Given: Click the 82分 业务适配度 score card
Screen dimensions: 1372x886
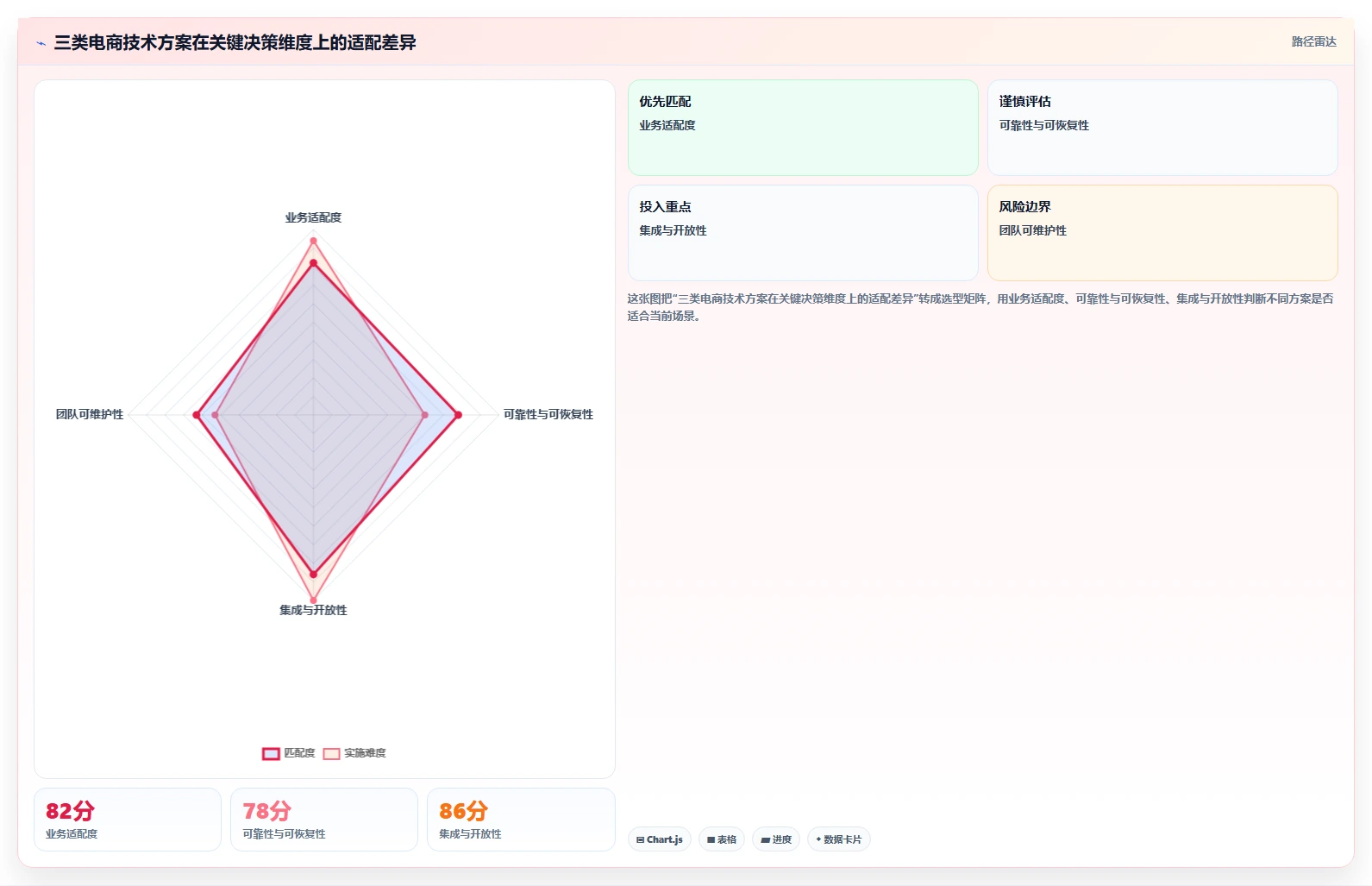Looking at the screenshot, I should click(128, 820).
